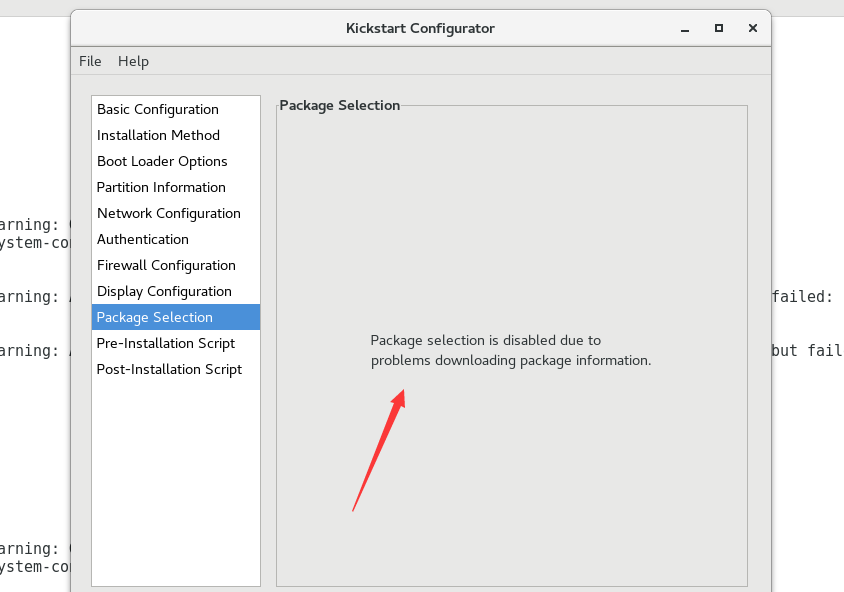Screen dimensions: 844x592
Task: Choose Authentication in the sidebar list
Action: [176, 239]
